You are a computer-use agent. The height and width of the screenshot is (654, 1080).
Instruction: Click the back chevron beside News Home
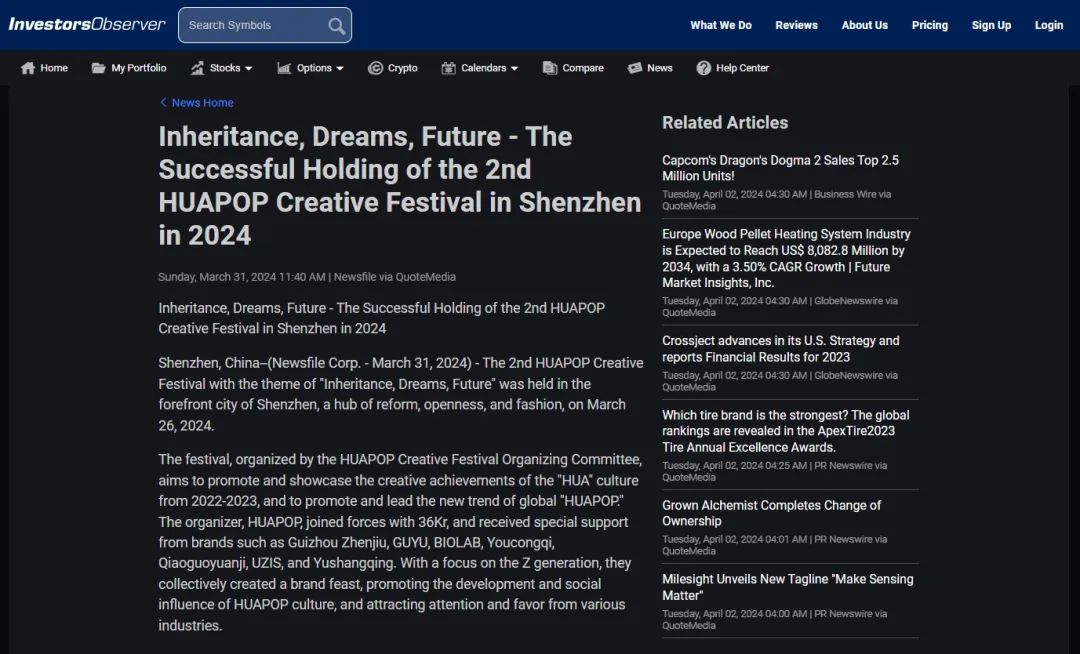163,102
